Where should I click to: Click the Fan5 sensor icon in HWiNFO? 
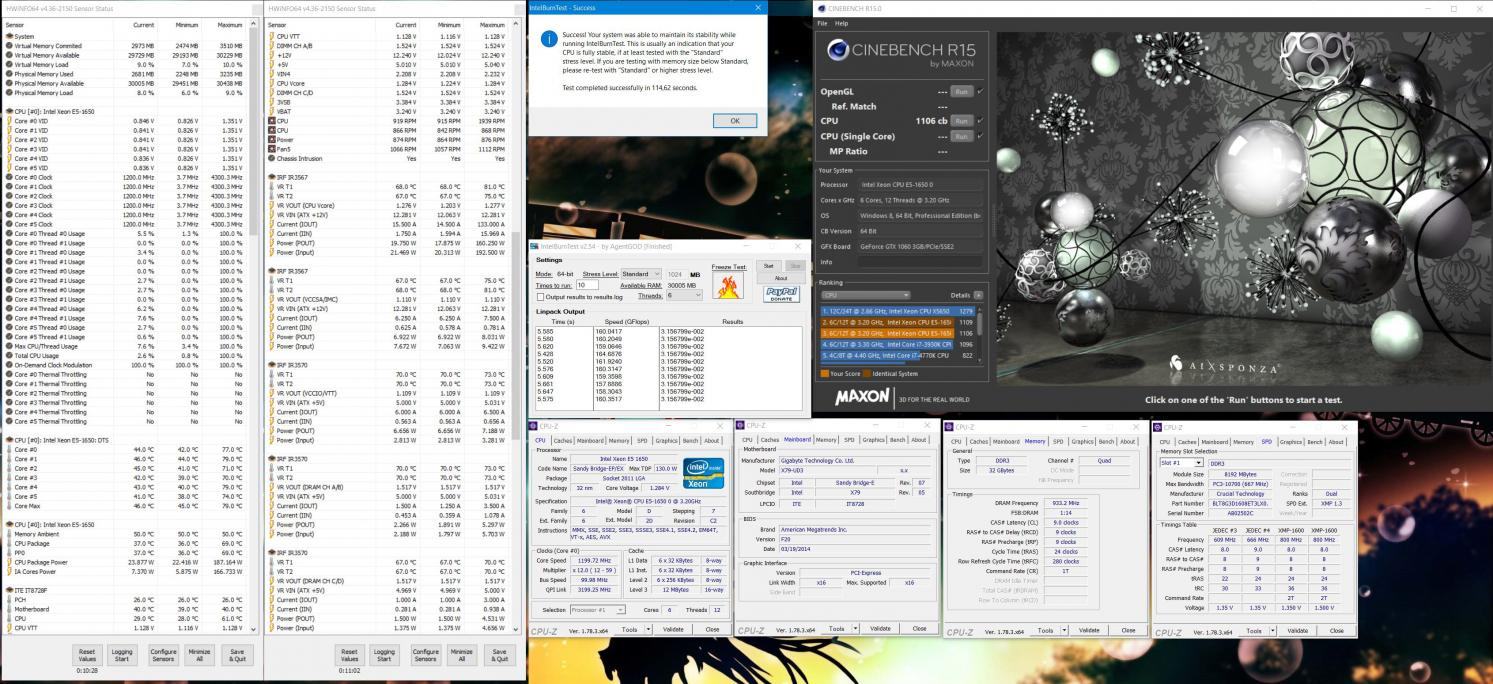pos(273,149)
